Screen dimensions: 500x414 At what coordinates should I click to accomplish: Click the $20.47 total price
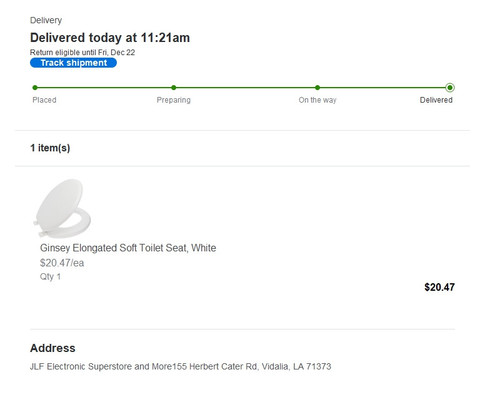tap(439, 287)
